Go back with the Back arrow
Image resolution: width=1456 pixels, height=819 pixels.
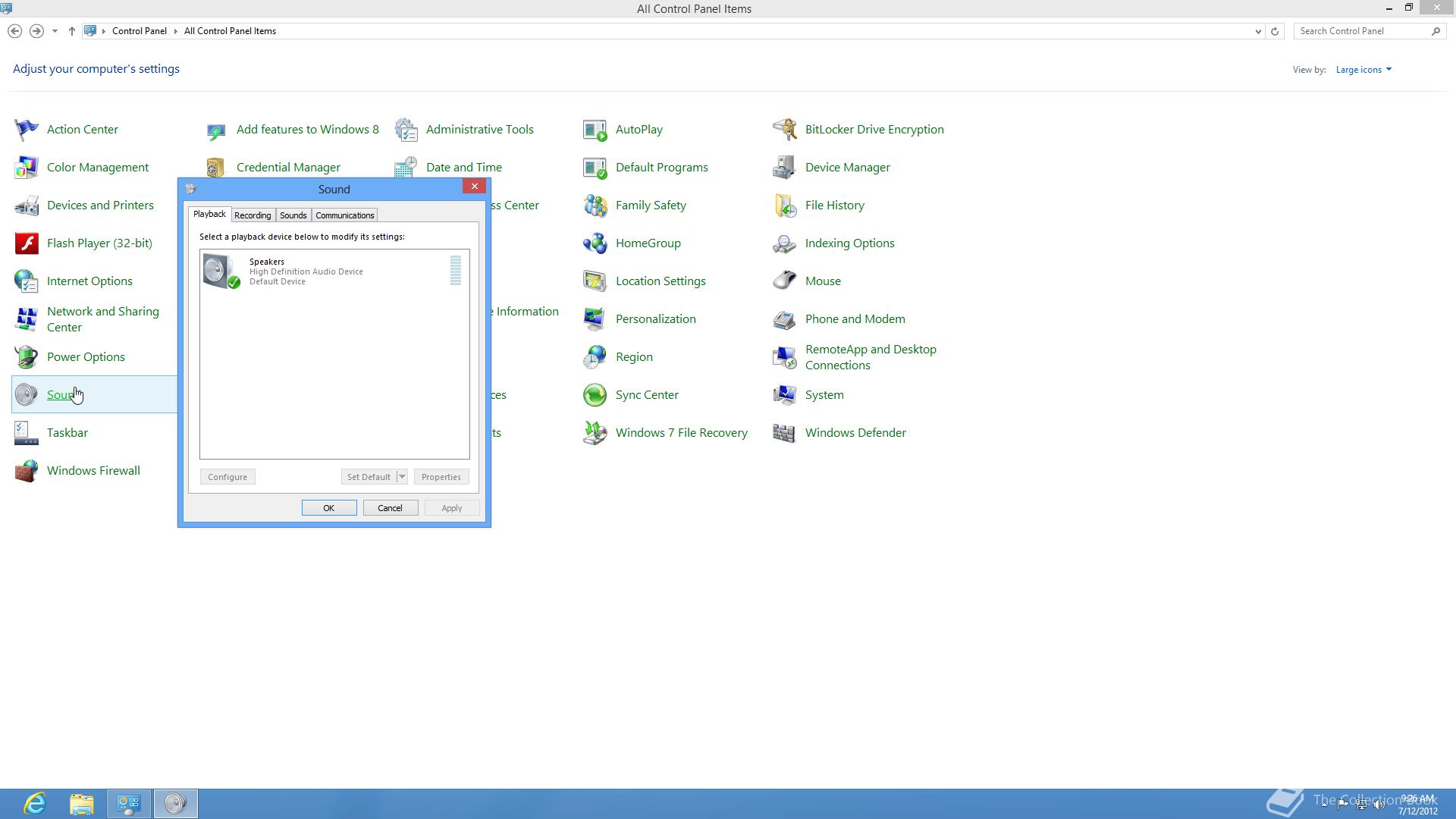[x=14, y=31]
